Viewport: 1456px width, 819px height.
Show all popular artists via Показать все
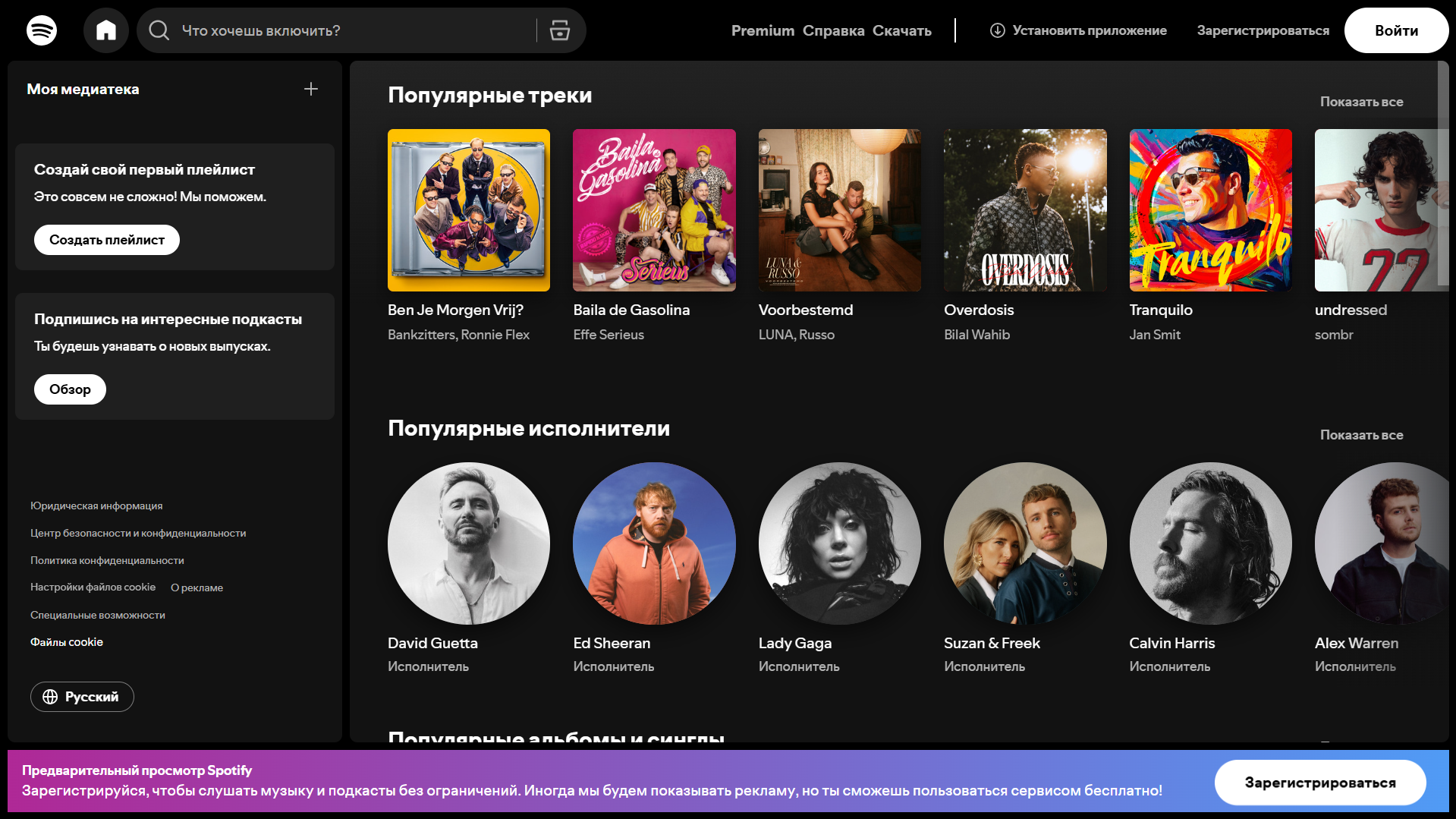click(1361, 435)
